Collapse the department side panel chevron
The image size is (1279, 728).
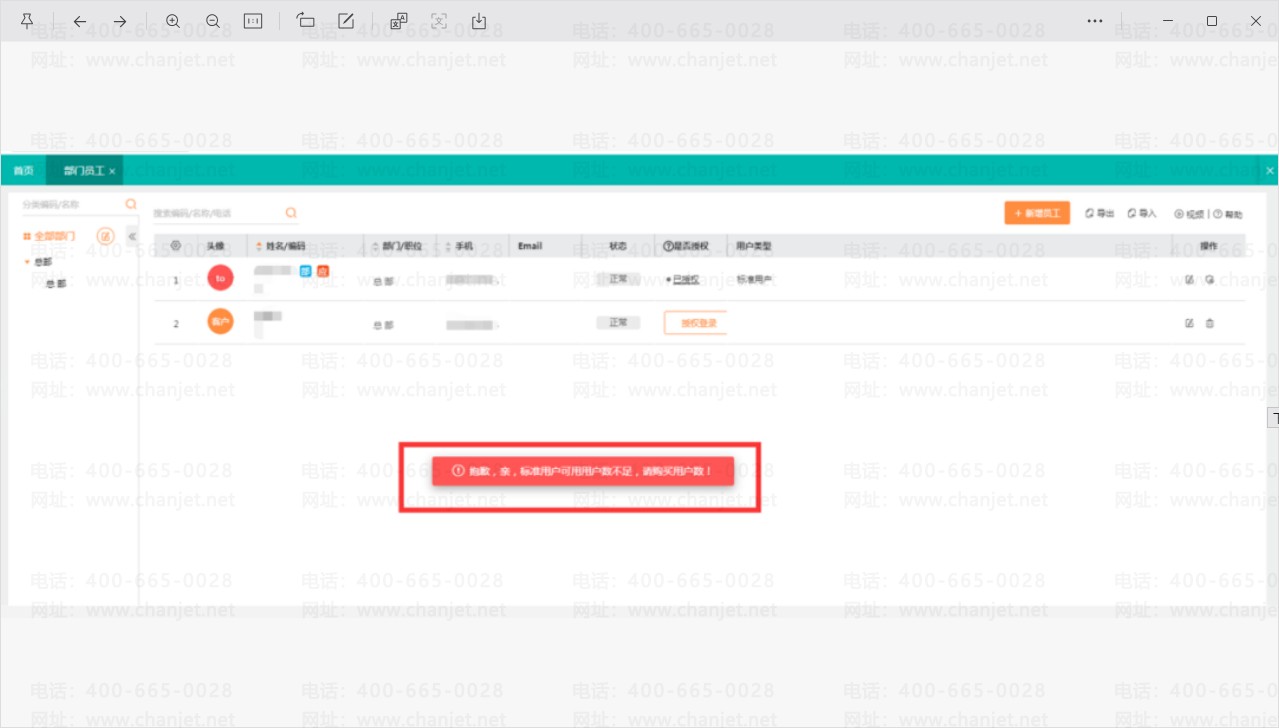coord(132,236)
